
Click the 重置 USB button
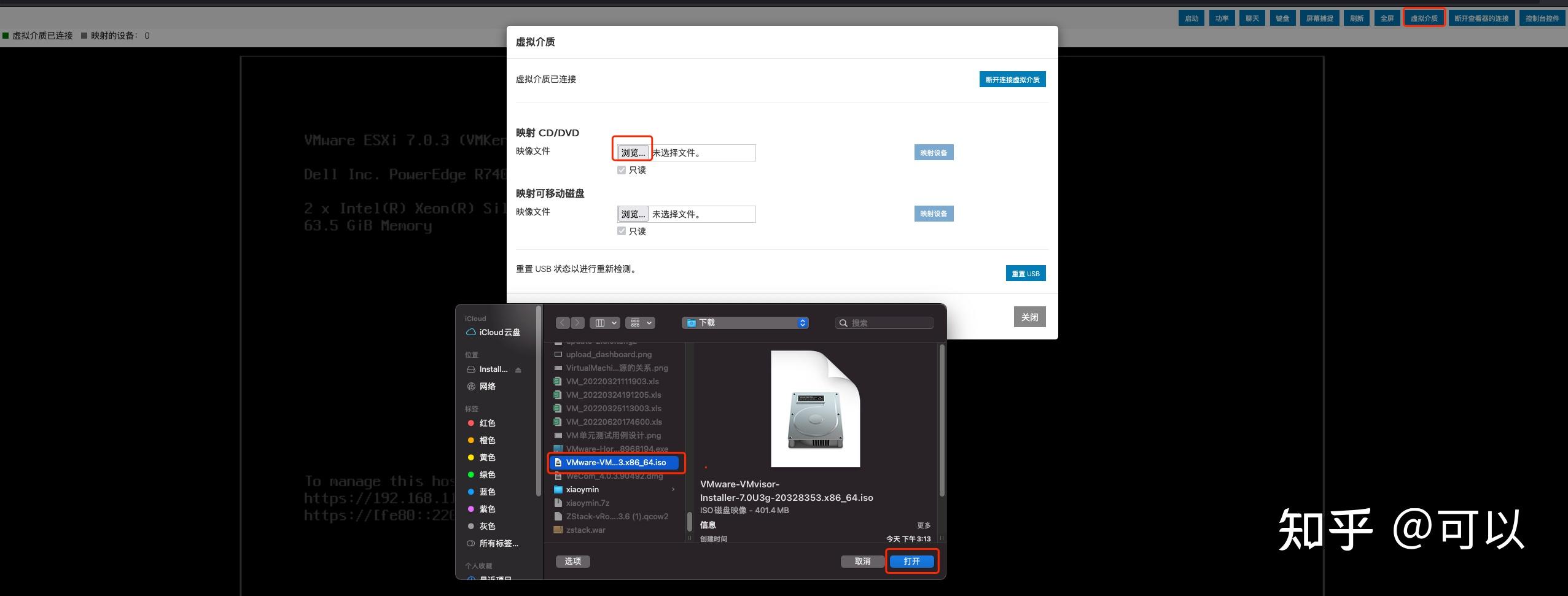click(1026, 274)
